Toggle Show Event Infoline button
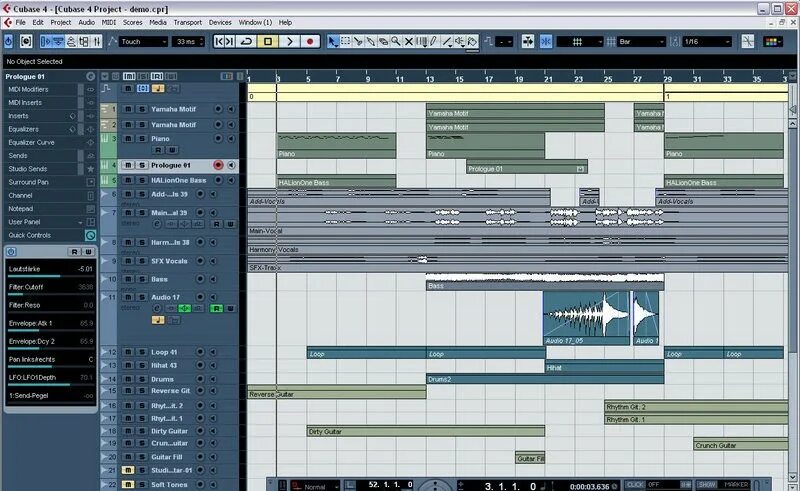Viewport: 800px width, 491px height. click(58, 41)
